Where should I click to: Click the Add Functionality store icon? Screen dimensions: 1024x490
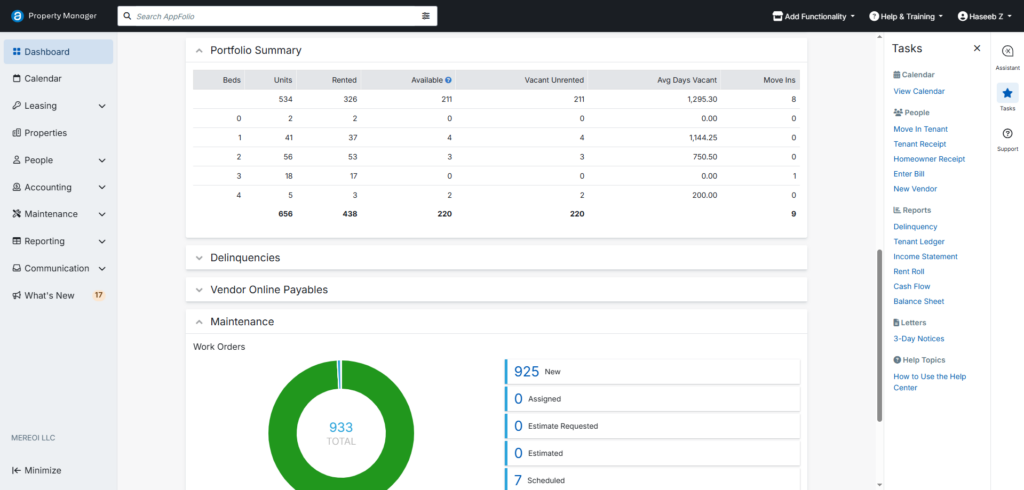point(777,16)
